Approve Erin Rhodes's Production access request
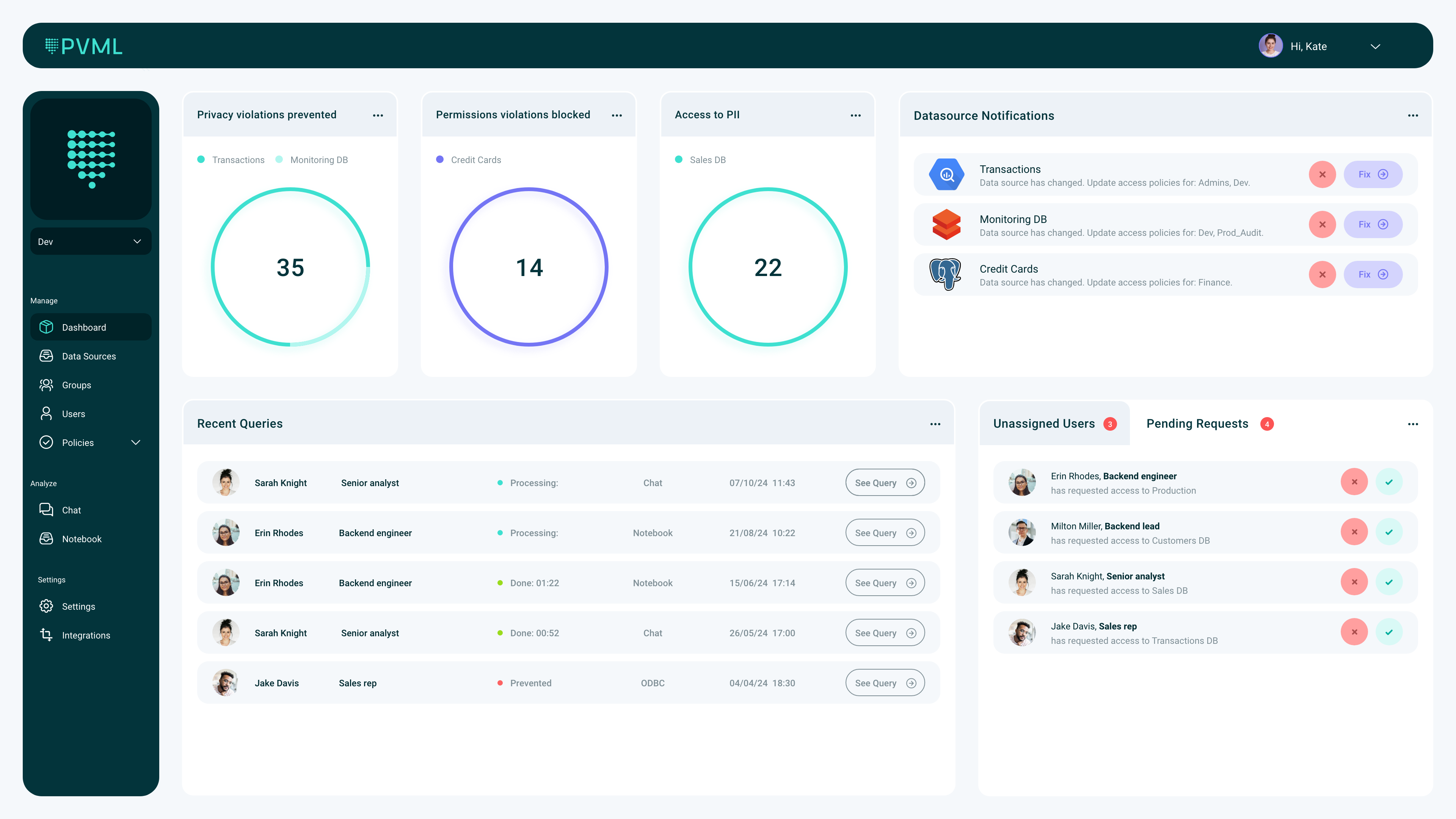Image resolution: width=1456 pixels, height=819 pixels. point(1389,482)
